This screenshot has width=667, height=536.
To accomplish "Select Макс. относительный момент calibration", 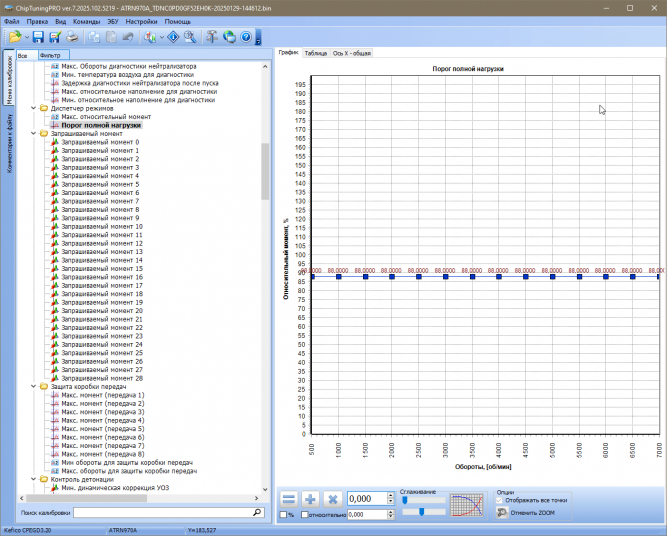I will point(106,117).
